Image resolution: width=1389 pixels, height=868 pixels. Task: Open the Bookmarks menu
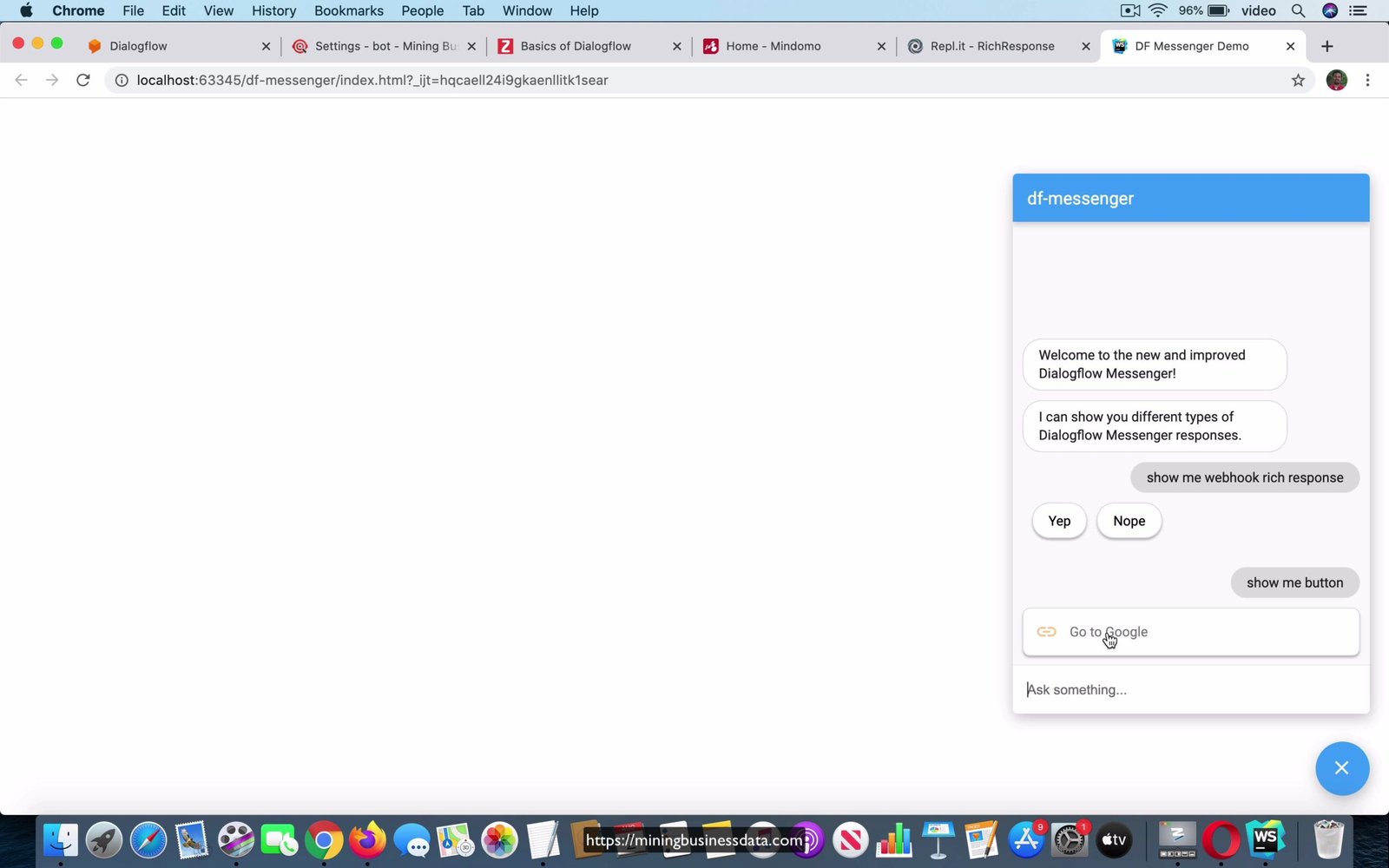coord(349,10)
